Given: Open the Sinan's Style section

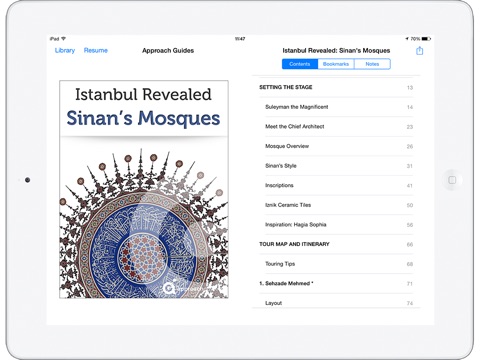Looking at the screenshot, I should tap(339, 166).
